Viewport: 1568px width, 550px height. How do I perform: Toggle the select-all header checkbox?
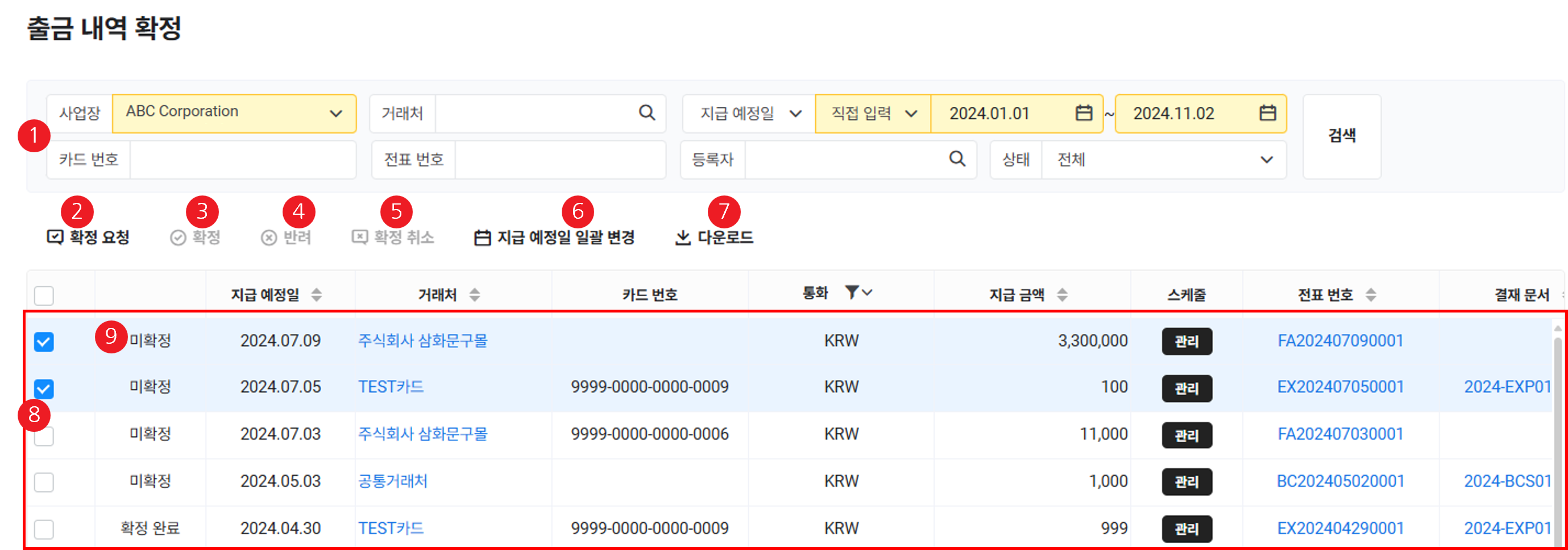pyautogui.click(x=44, y=295)
